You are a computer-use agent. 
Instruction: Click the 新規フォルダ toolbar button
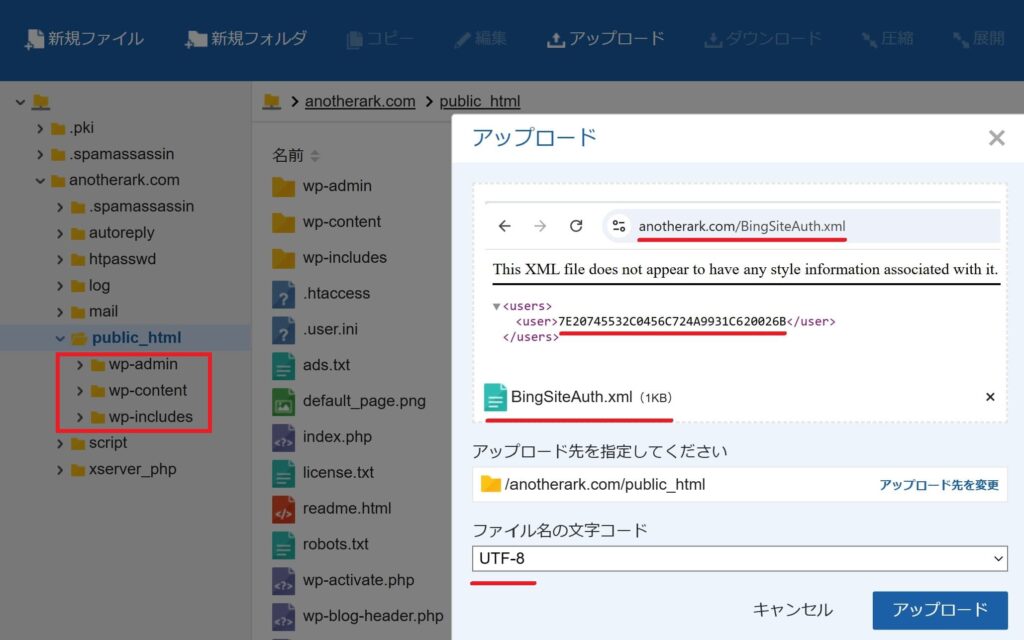coord(246,39)
